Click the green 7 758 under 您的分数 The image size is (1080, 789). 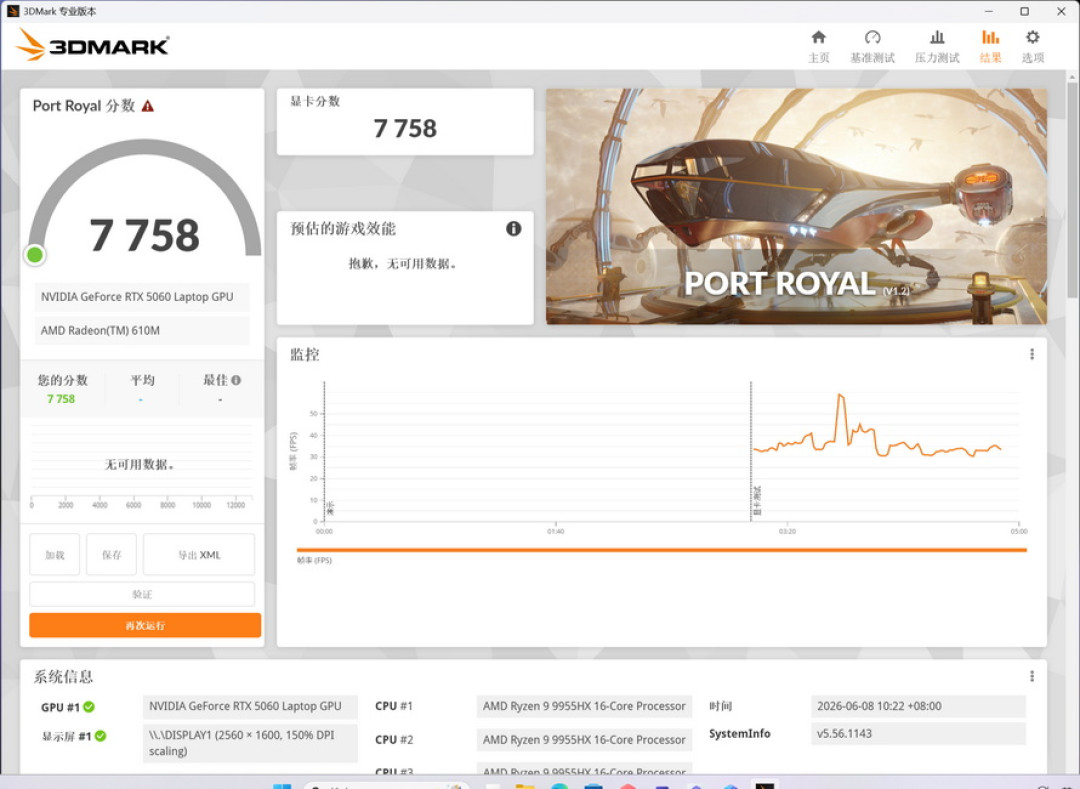point(61,399)
